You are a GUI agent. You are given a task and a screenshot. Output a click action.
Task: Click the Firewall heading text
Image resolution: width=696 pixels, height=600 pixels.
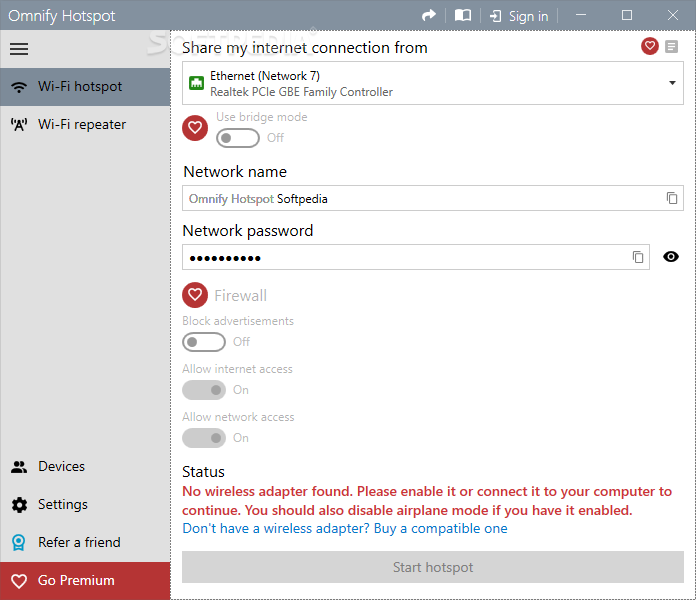pos(241,296)
